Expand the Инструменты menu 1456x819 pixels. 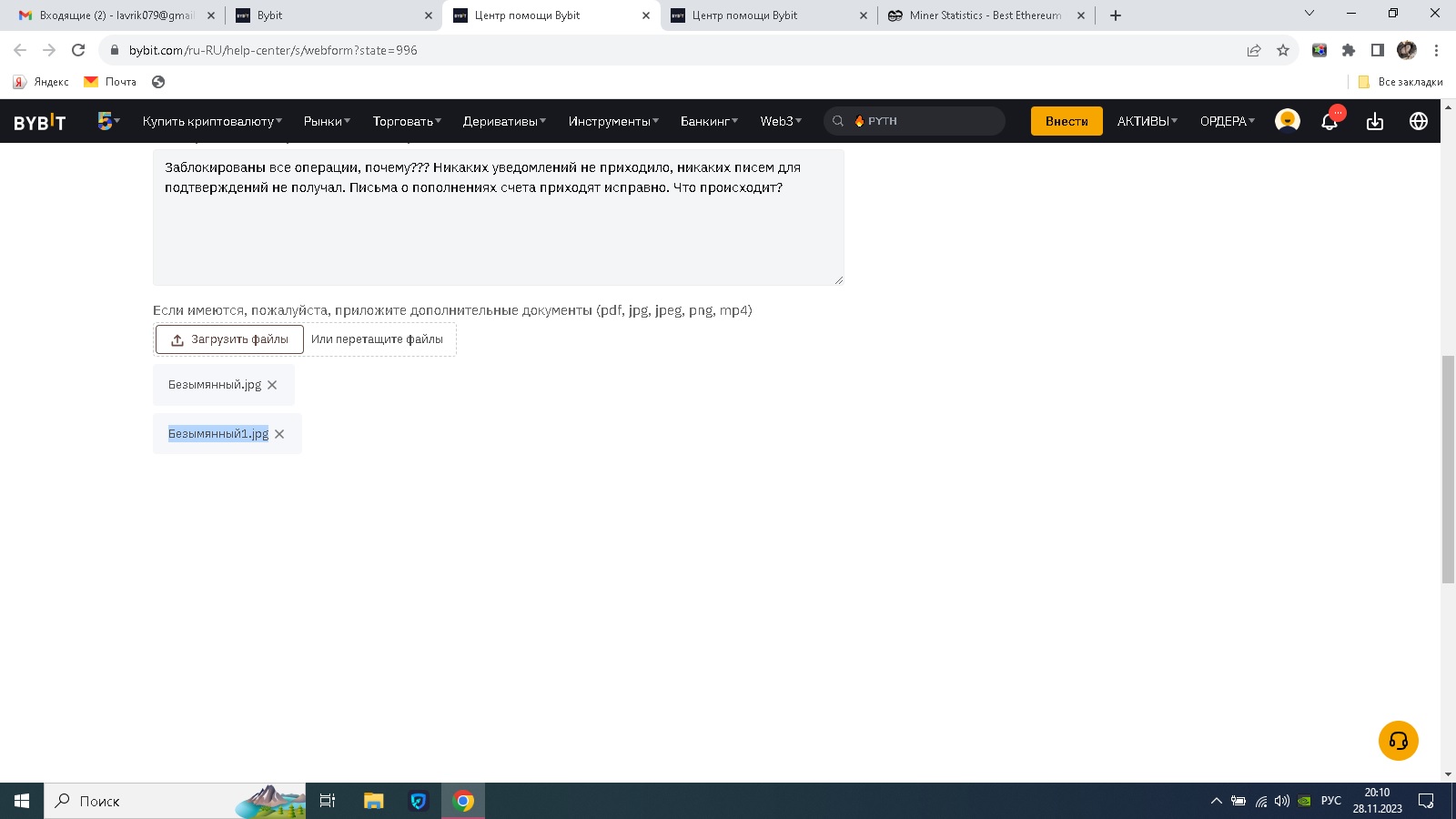[x=613, y=121]
